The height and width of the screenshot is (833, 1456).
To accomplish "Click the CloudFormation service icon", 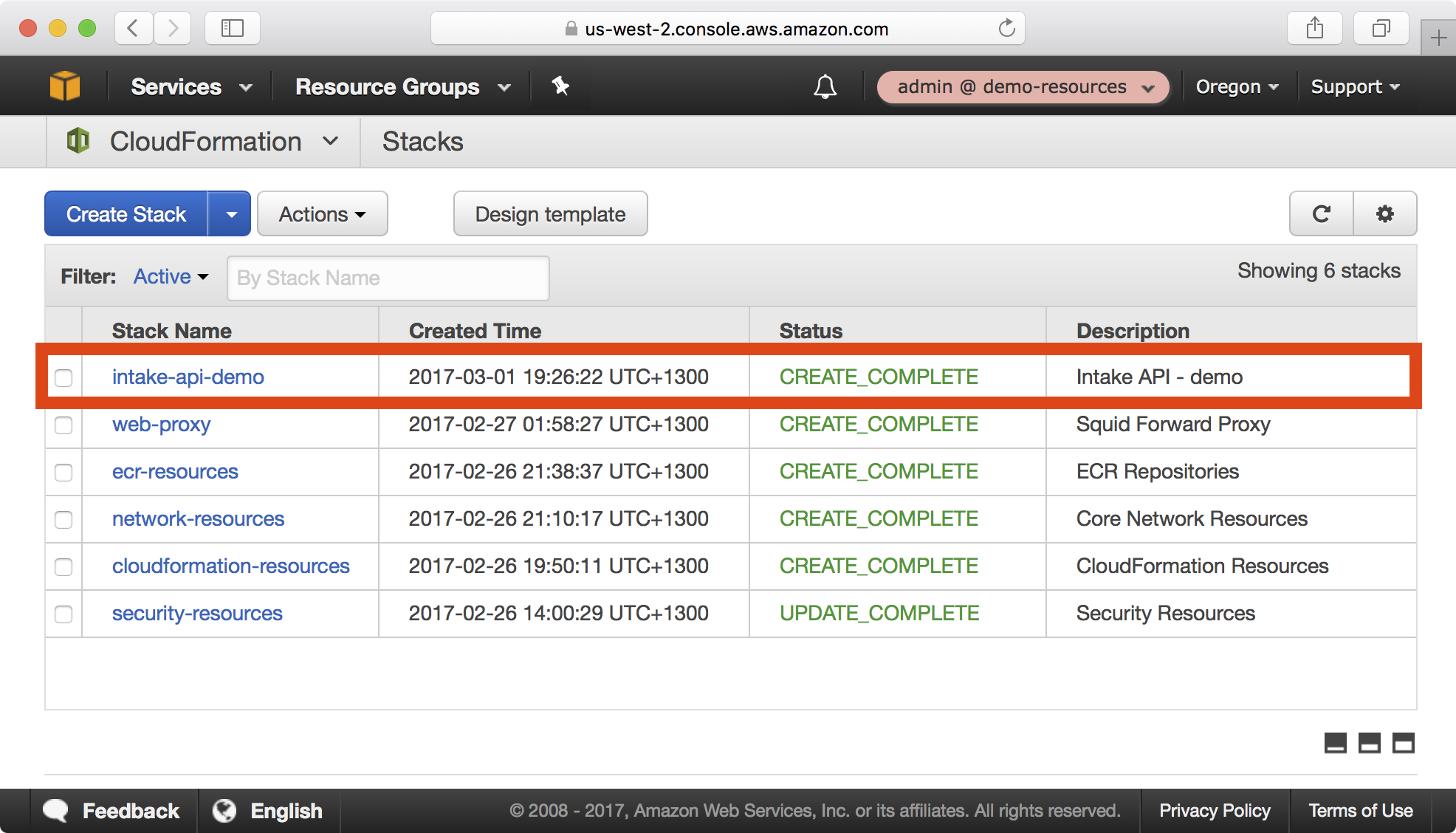I will click(x=78, y=140).
